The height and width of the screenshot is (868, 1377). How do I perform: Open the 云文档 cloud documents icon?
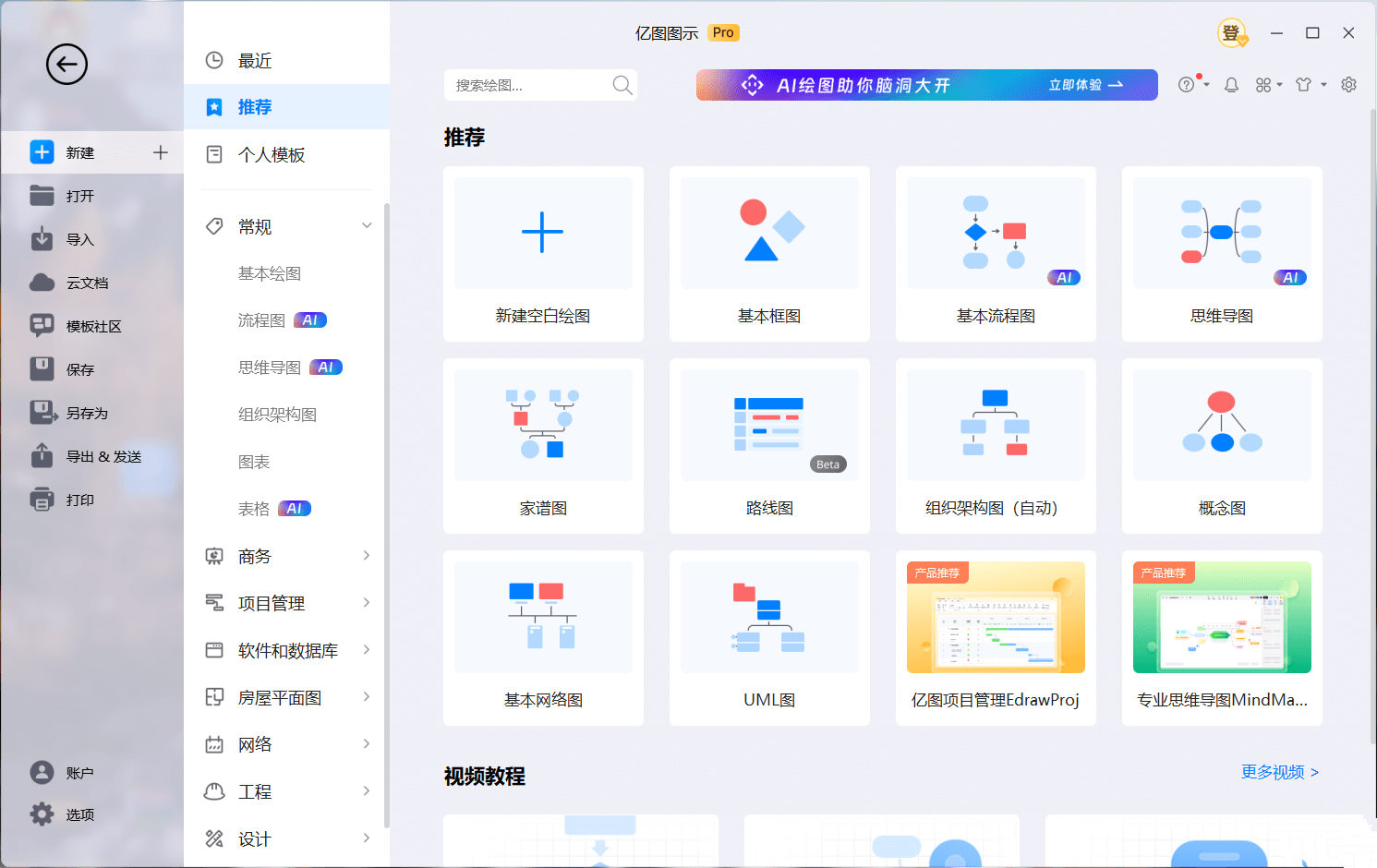click(x=42, y=283)
